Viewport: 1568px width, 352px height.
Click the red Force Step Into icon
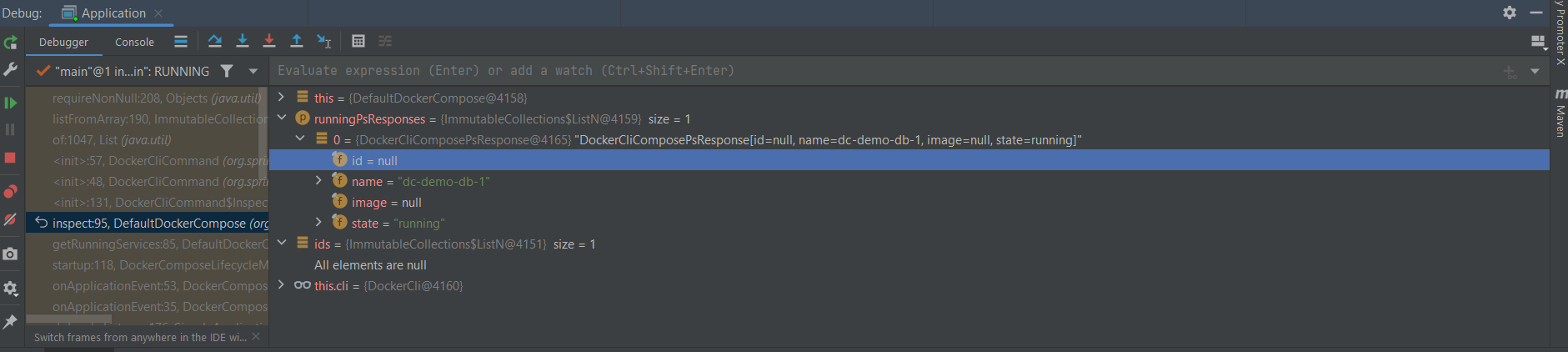269,41
